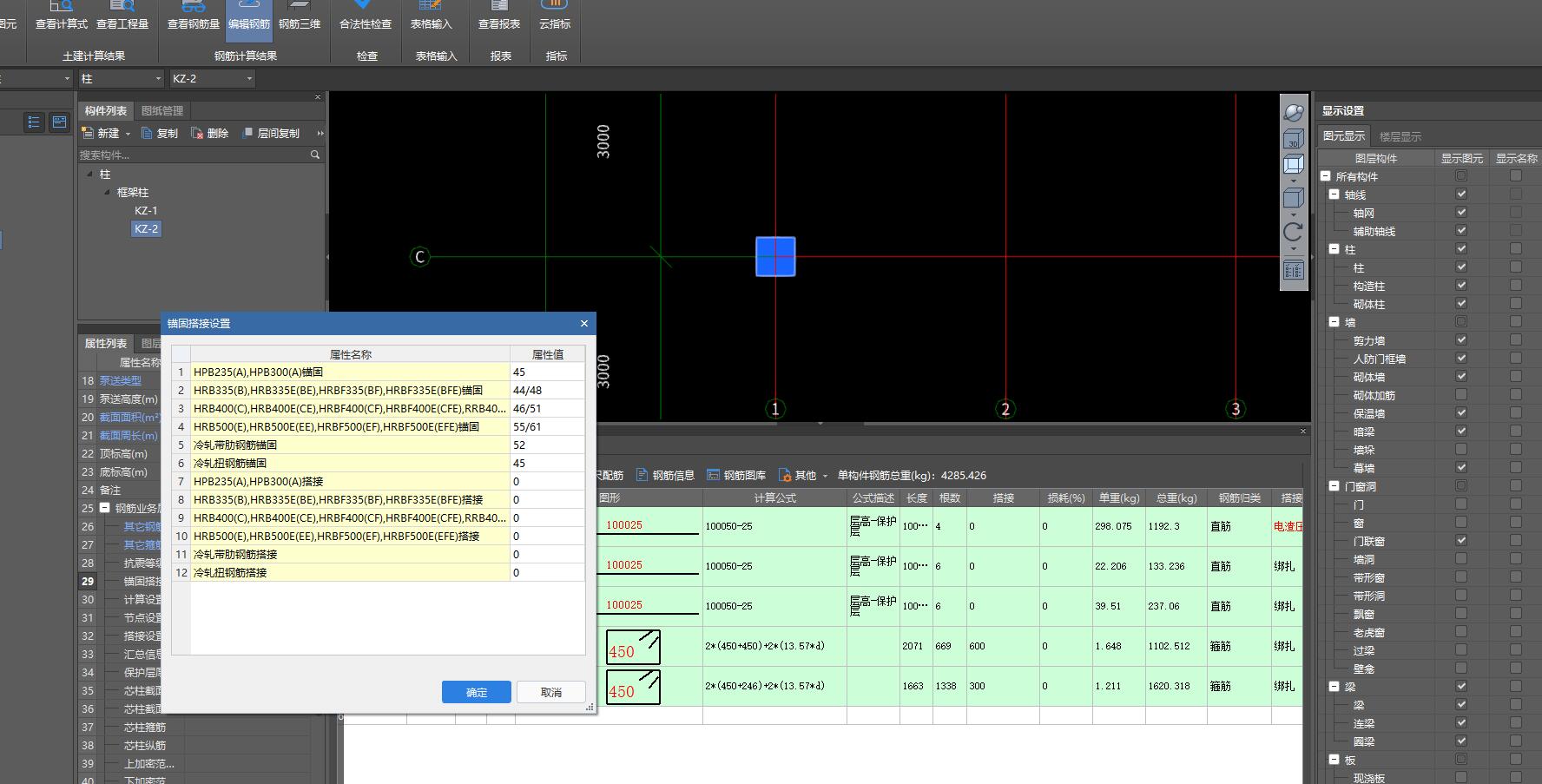Switch to 图元显示 tab

point(1343,136)
